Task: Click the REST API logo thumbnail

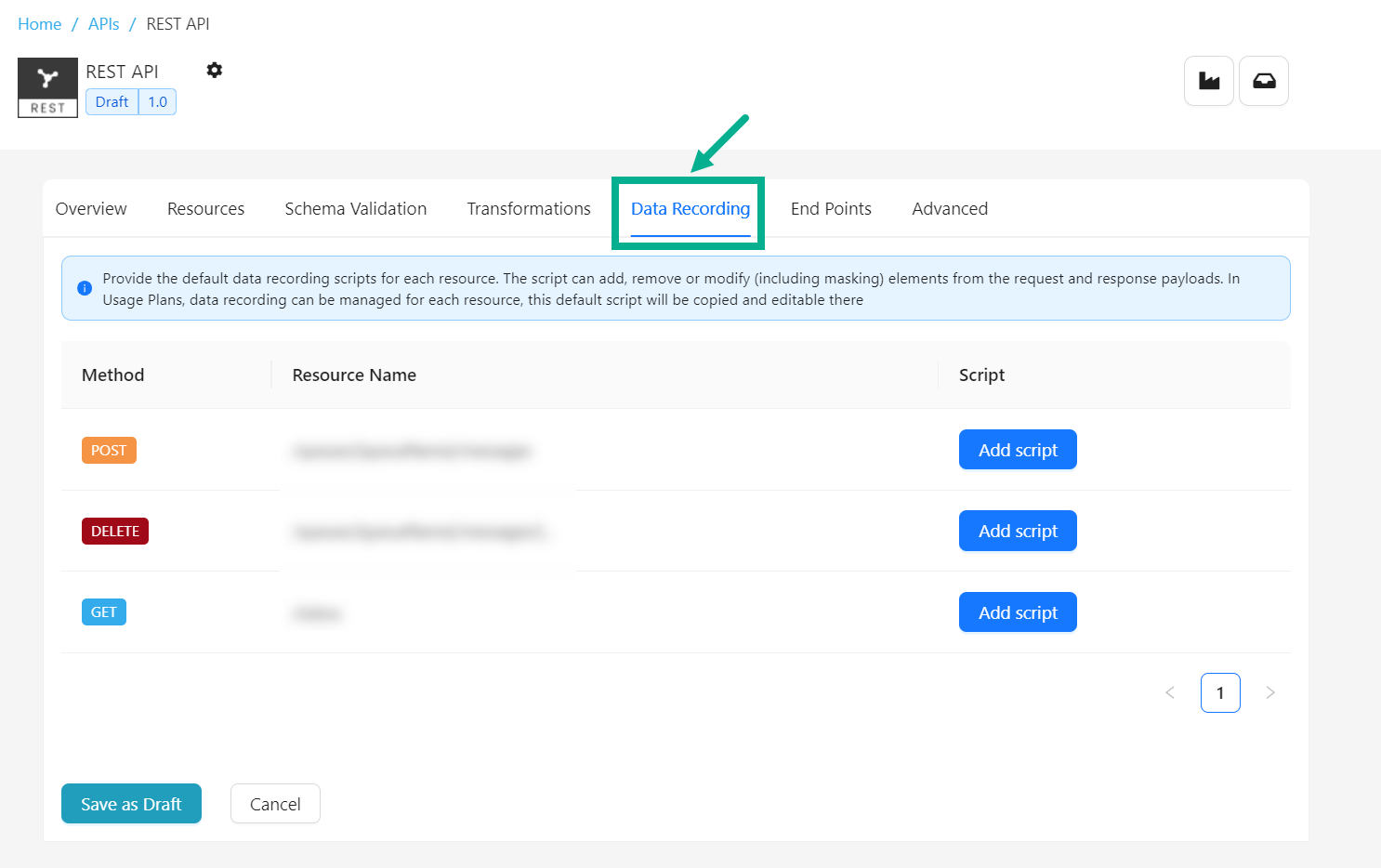Action: (x=47, y=87)
